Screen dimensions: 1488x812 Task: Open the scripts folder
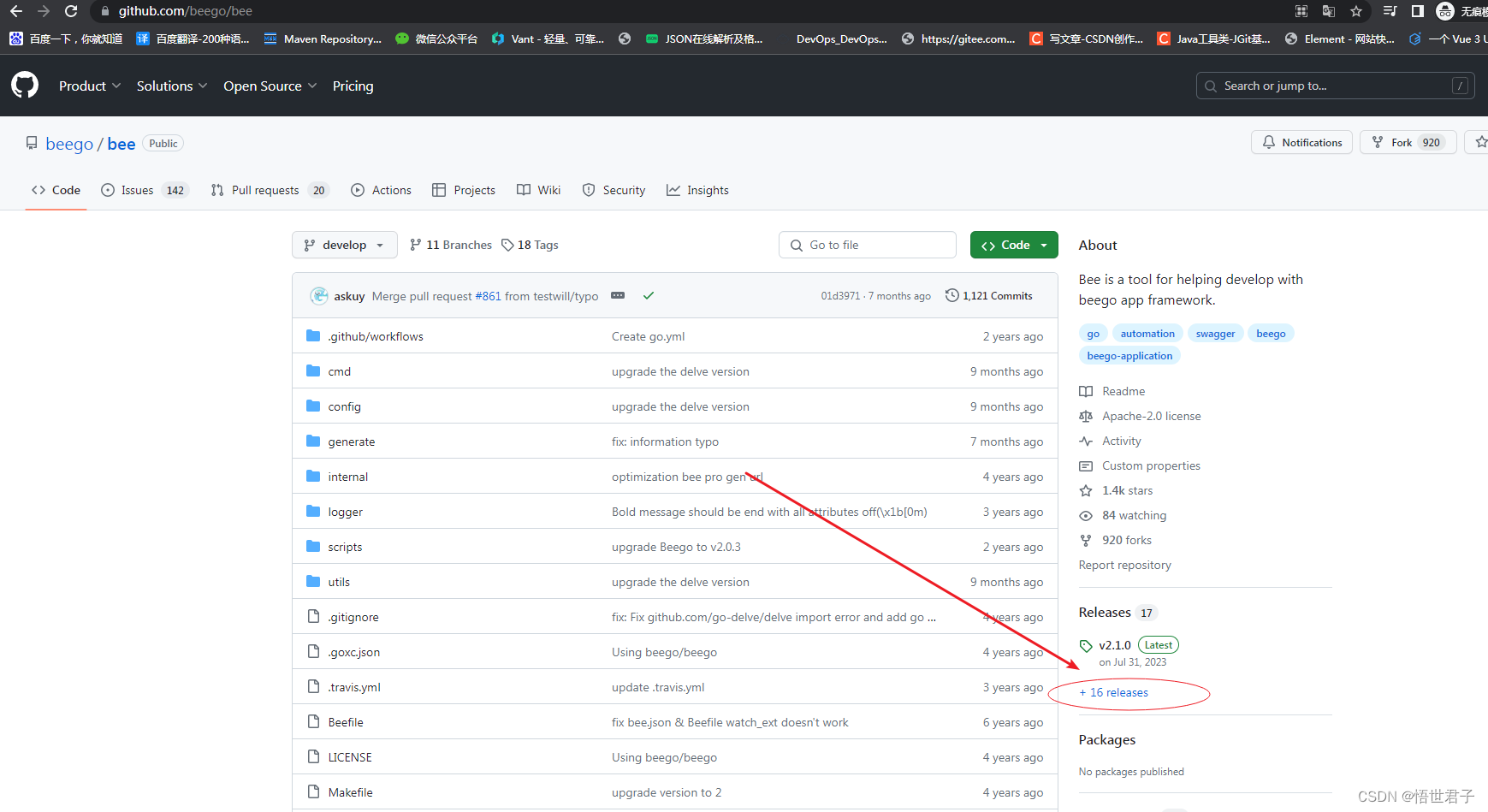346,547
